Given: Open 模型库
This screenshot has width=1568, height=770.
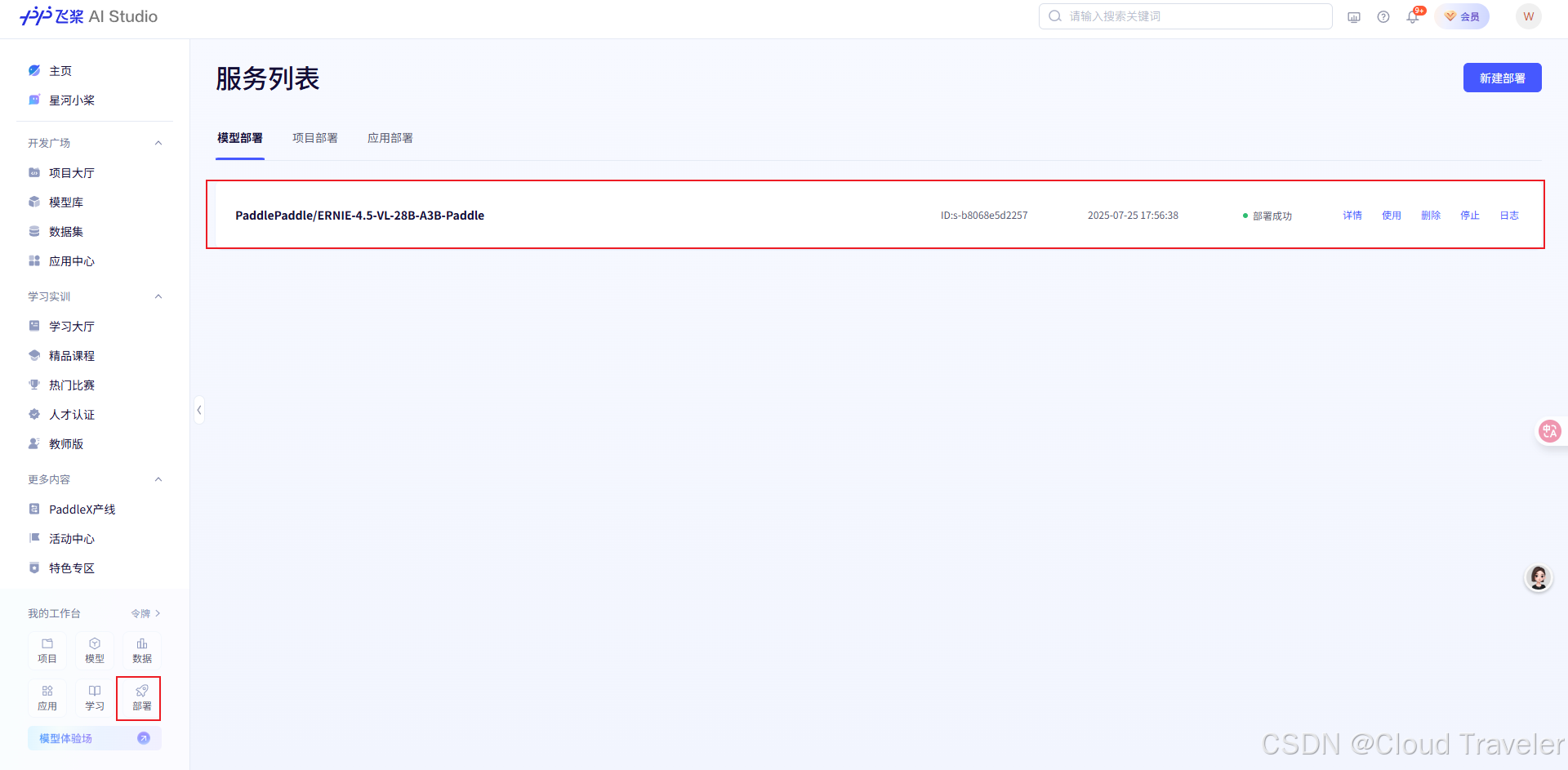Looking at the screenshot, I should coord(66,203).
